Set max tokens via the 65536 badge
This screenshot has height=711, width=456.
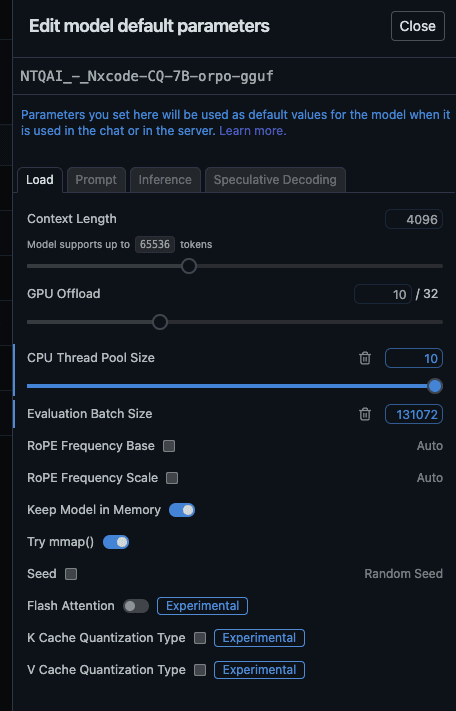pos(155,244)
